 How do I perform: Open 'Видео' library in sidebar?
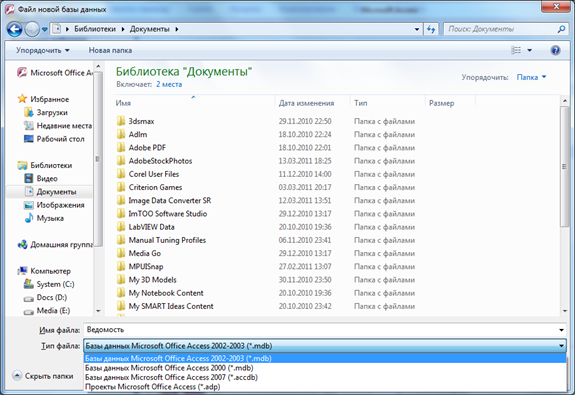coord(41,179)
